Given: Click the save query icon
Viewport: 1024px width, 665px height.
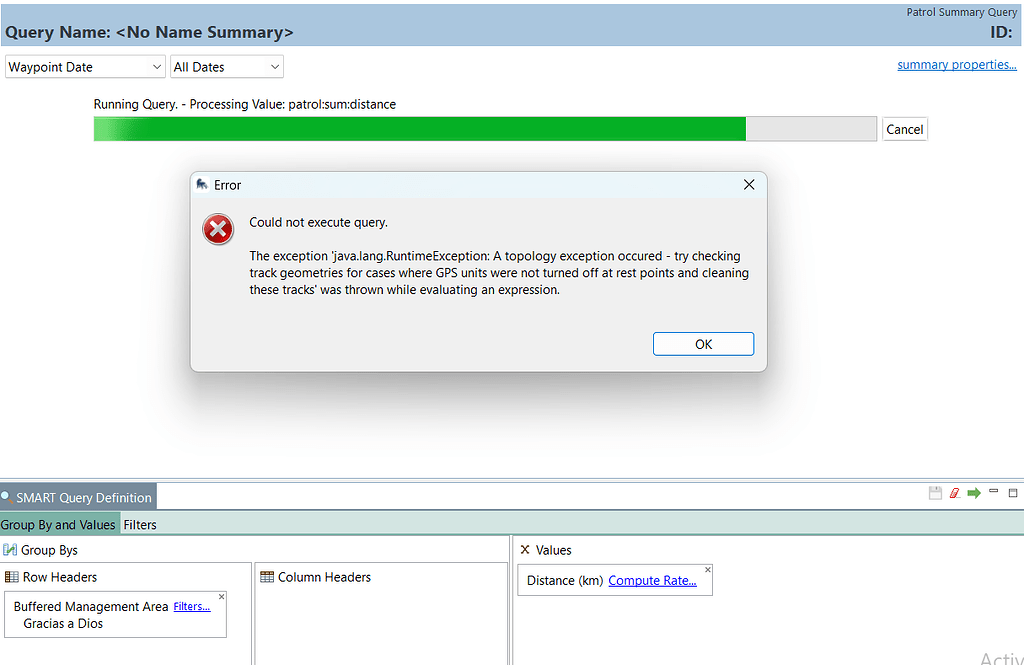Looking at the screenshot, I should point(935,492).
